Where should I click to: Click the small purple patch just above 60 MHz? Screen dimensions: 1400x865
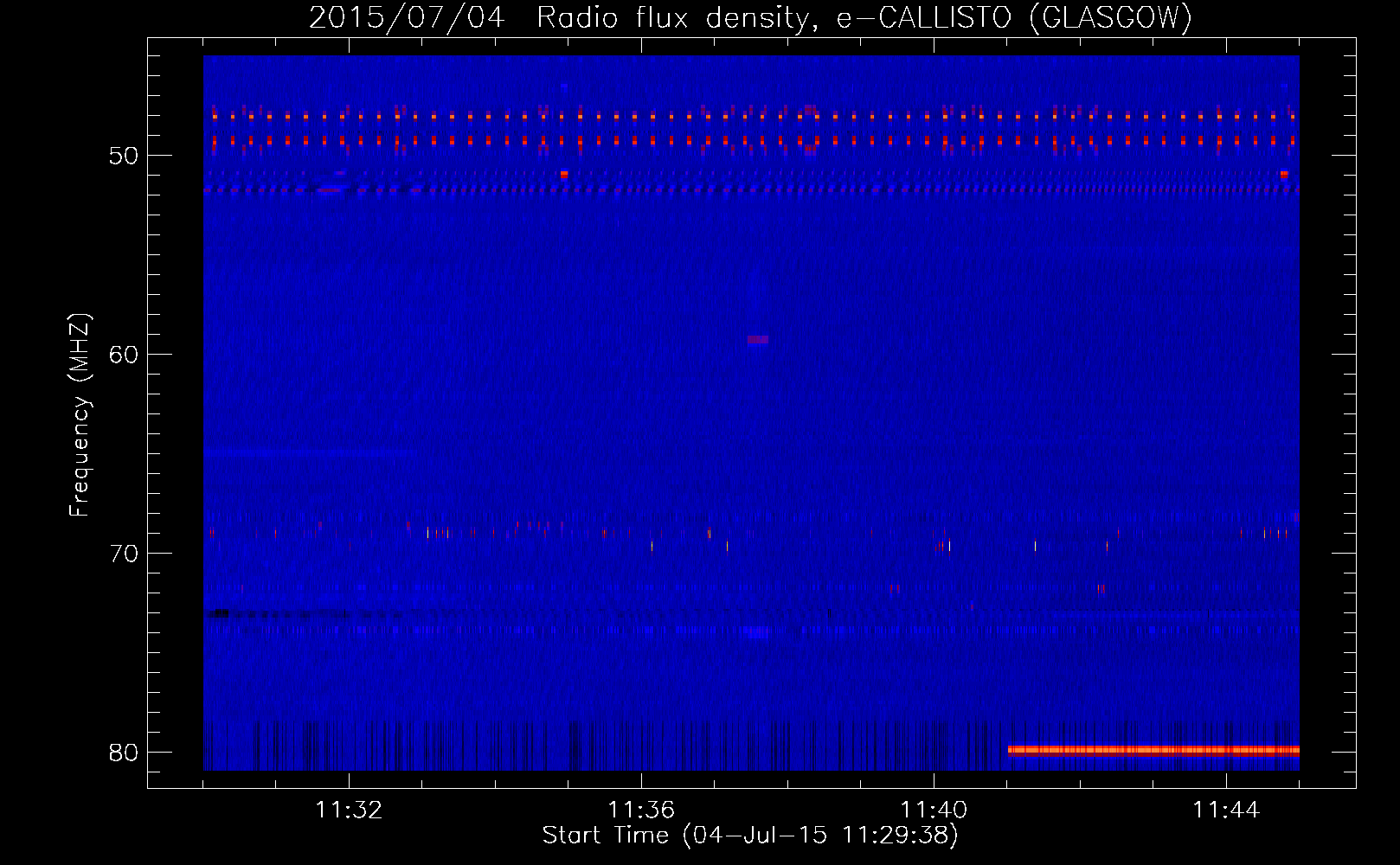pyautogui.click(x=758, y=340)
